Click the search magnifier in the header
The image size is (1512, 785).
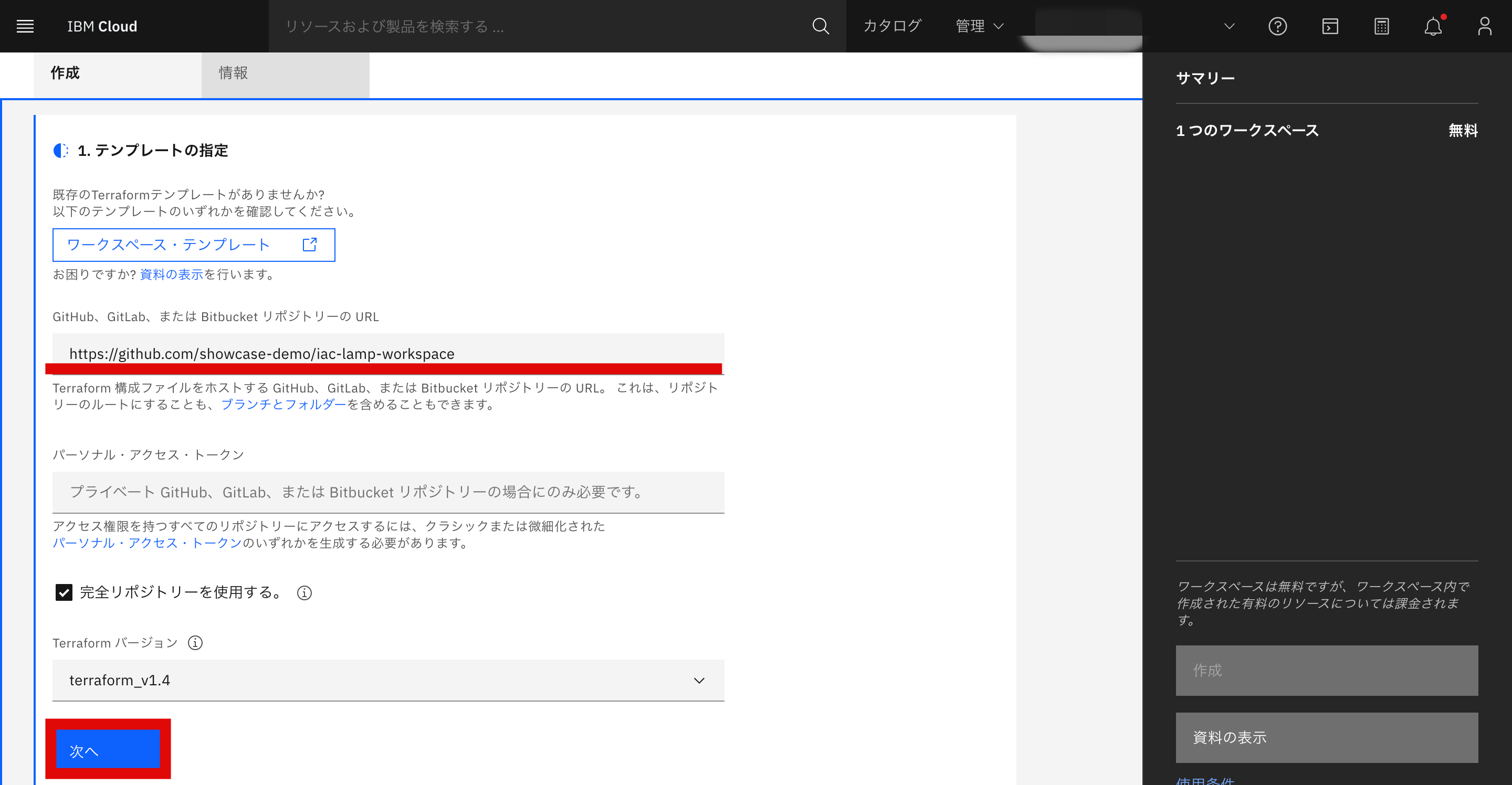[x=820, y=26]
